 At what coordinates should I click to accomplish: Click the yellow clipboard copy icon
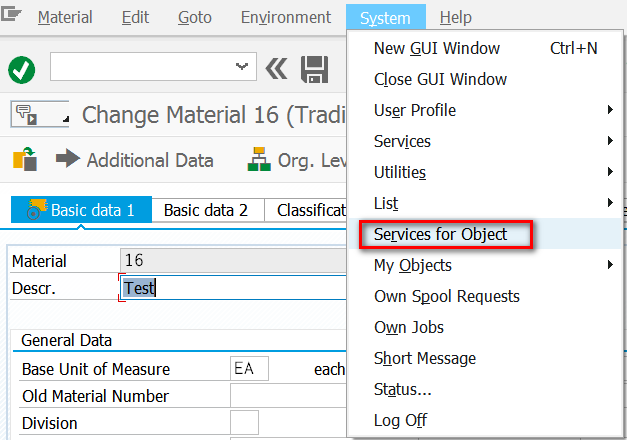point(25,159)
